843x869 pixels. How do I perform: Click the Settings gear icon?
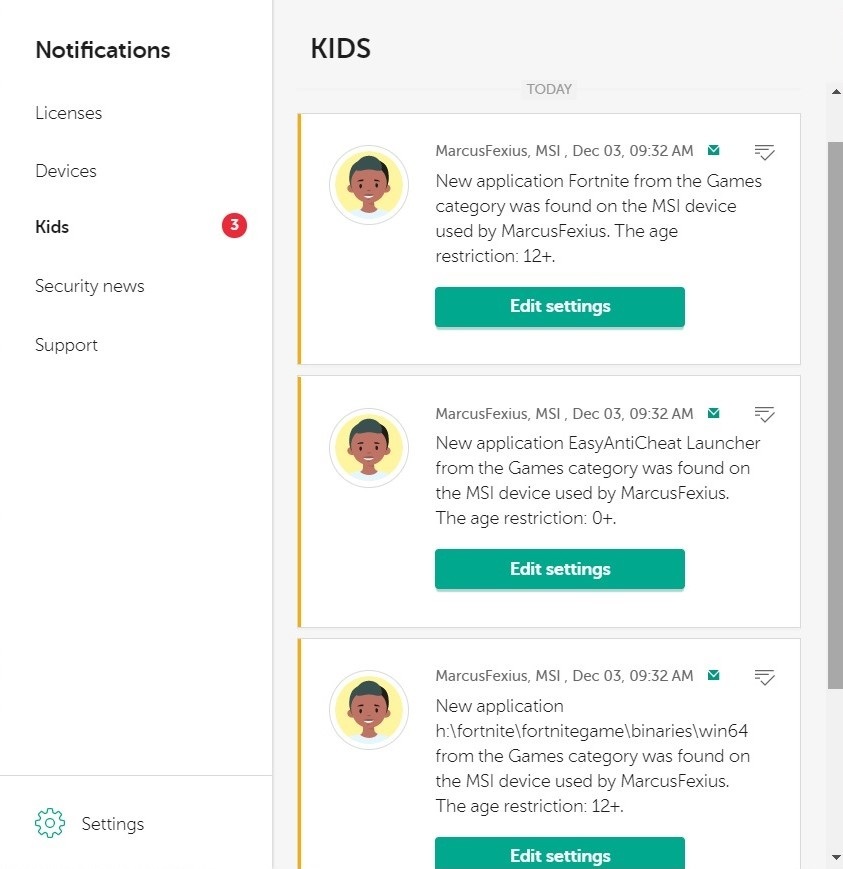pos(49,823)
